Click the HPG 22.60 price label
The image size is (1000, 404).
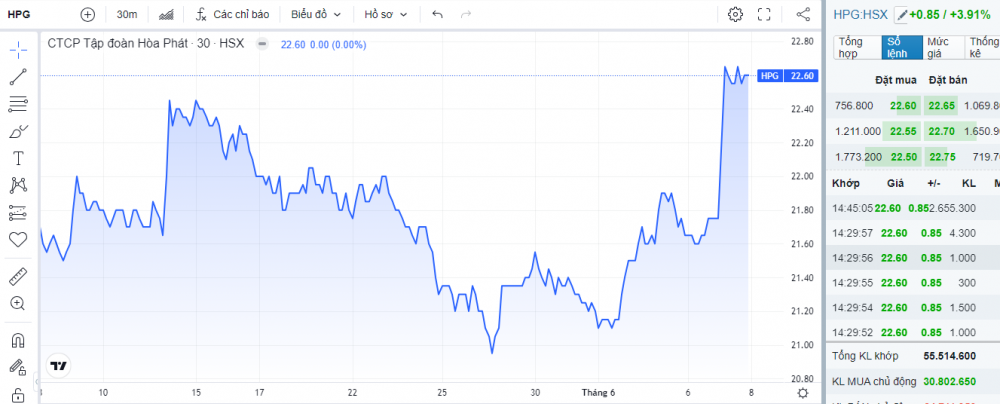coord(788,76)
